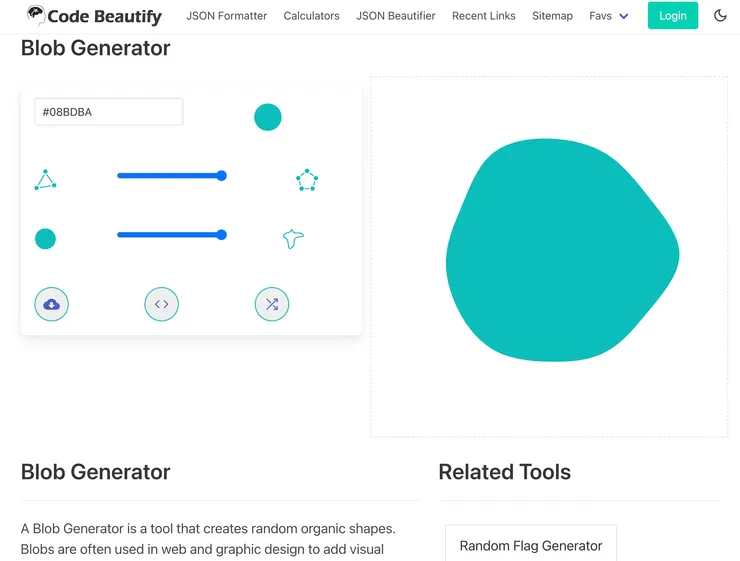Screen dimensions: 740x561
Task: Open the blob code view icon
Action: (x=161, y=304)
